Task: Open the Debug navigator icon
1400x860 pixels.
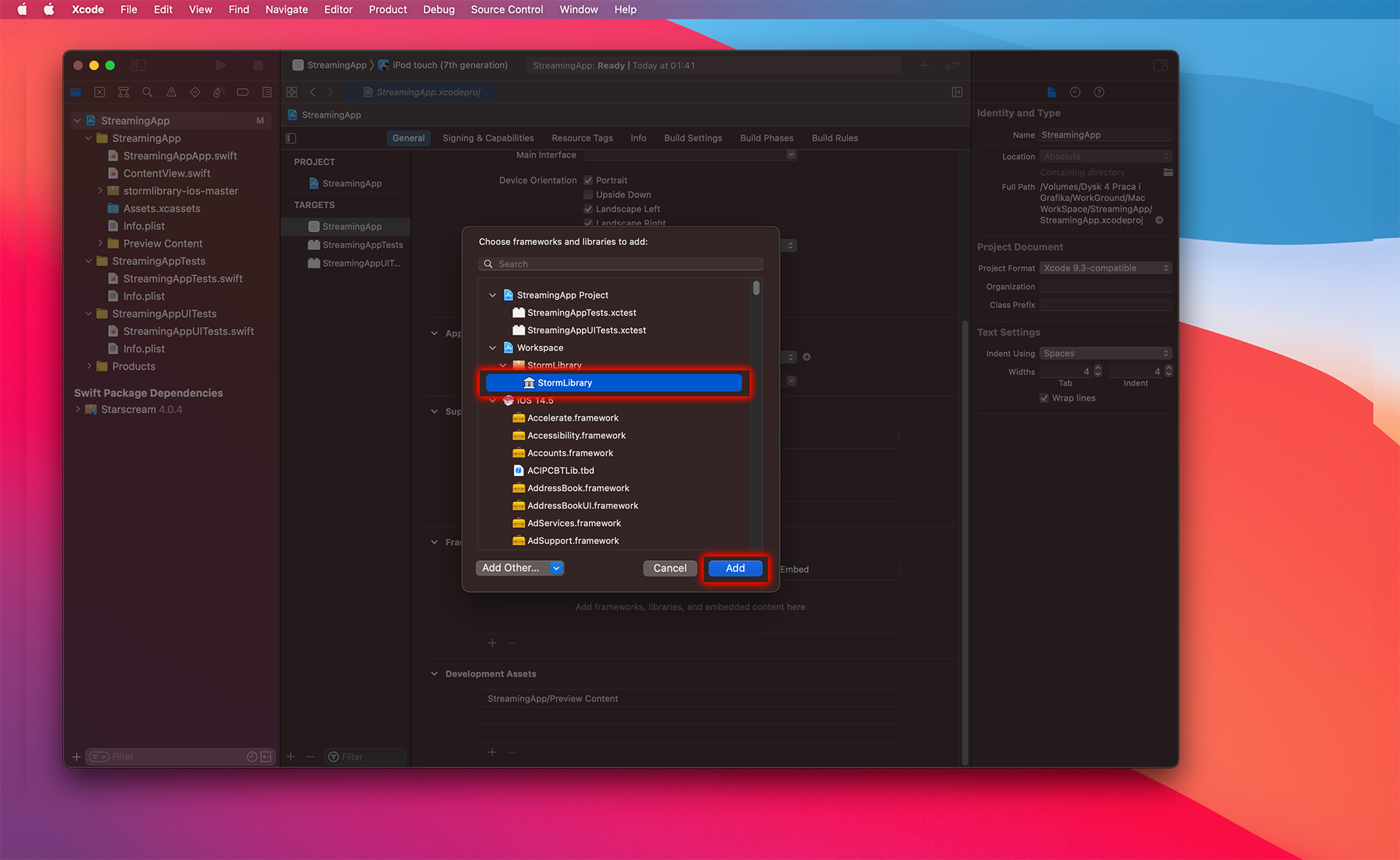Action: point(219,92)
